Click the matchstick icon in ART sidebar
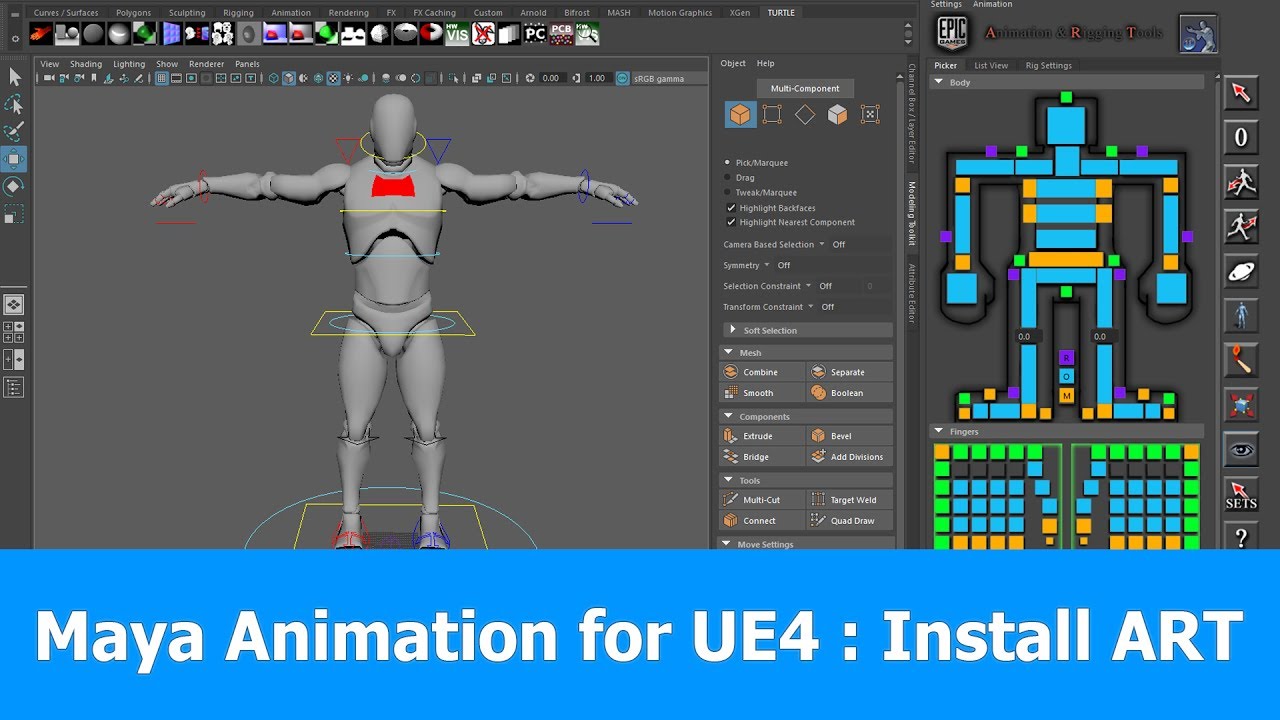 pyautogui.click(x=1241, y=360)
